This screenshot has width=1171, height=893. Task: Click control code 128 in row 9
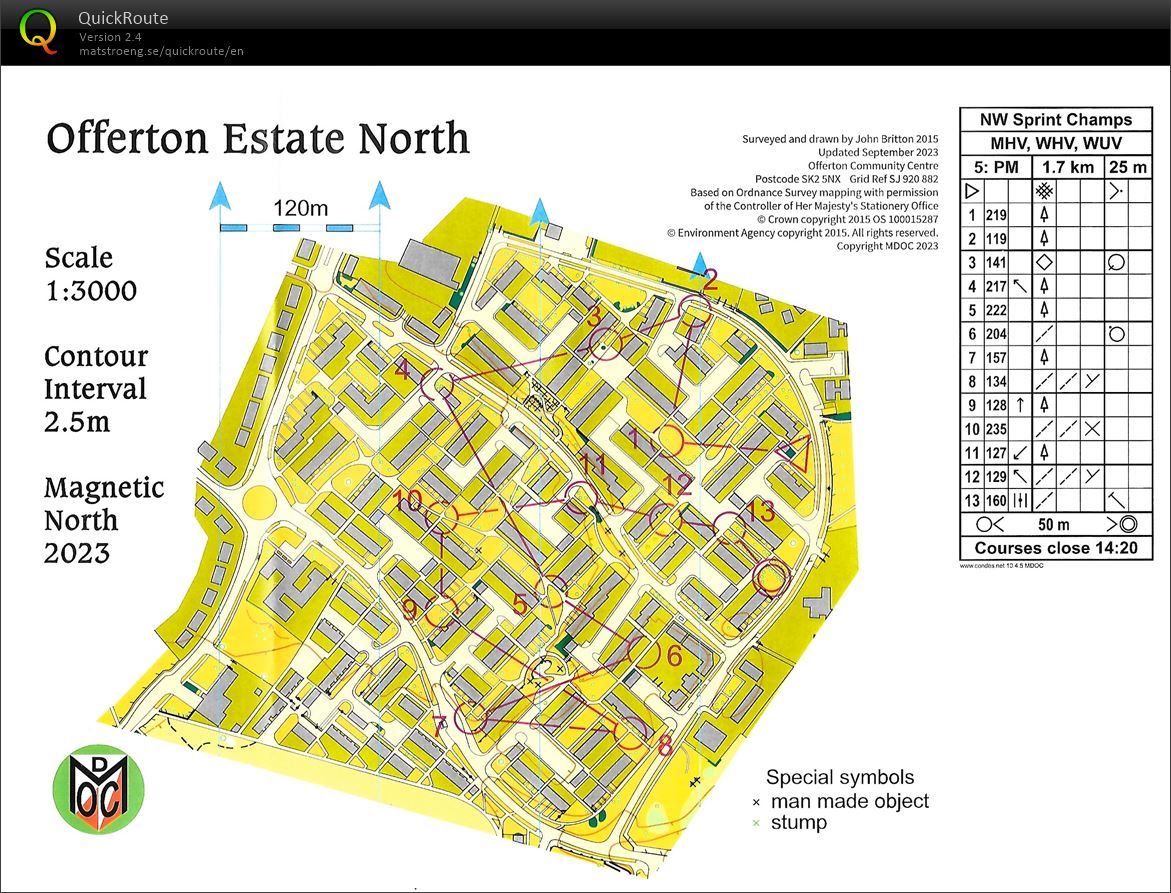[x=996, y=405]
